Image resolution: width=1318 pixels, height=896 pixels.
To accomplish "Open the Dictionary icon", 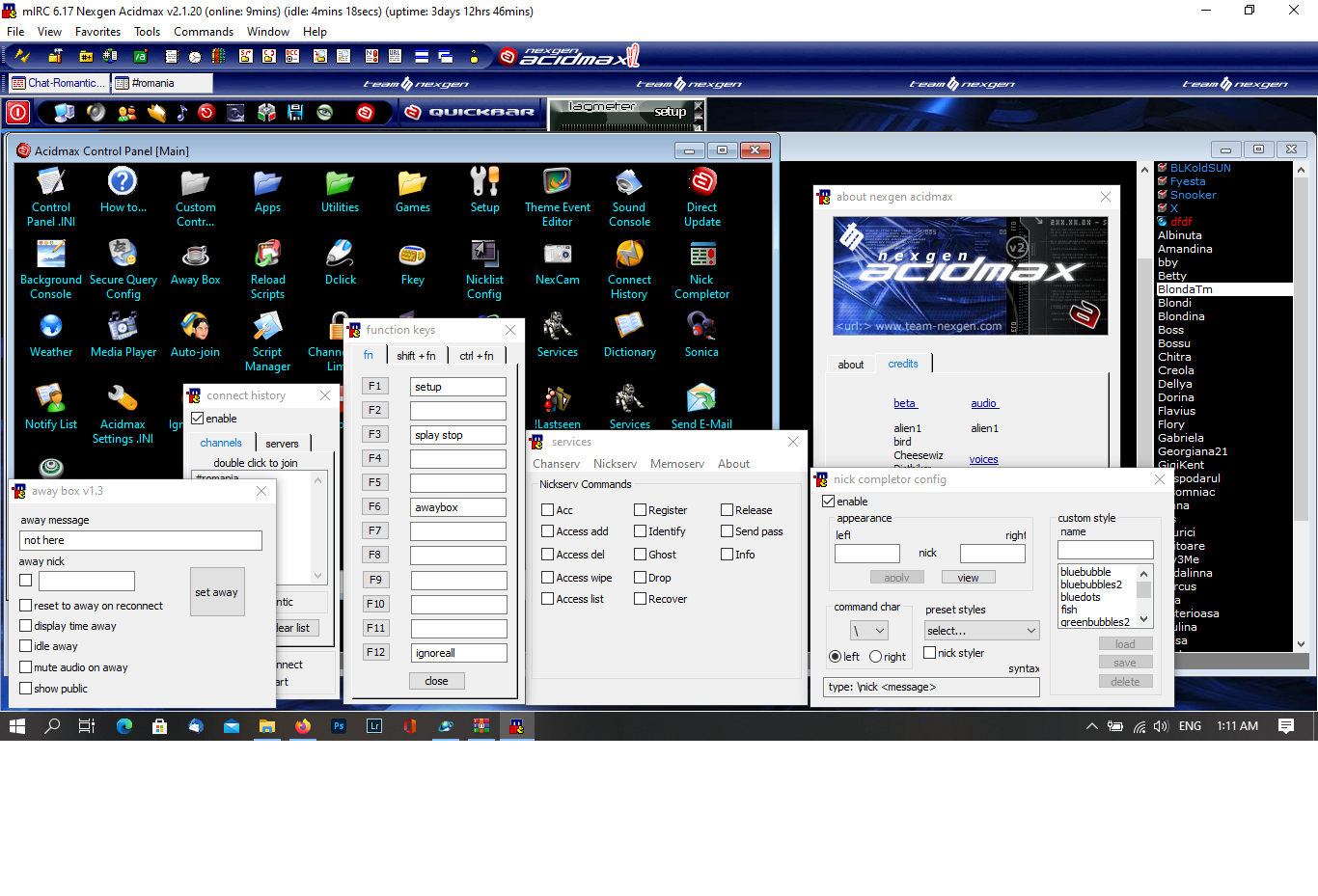I will click(629, 334).
